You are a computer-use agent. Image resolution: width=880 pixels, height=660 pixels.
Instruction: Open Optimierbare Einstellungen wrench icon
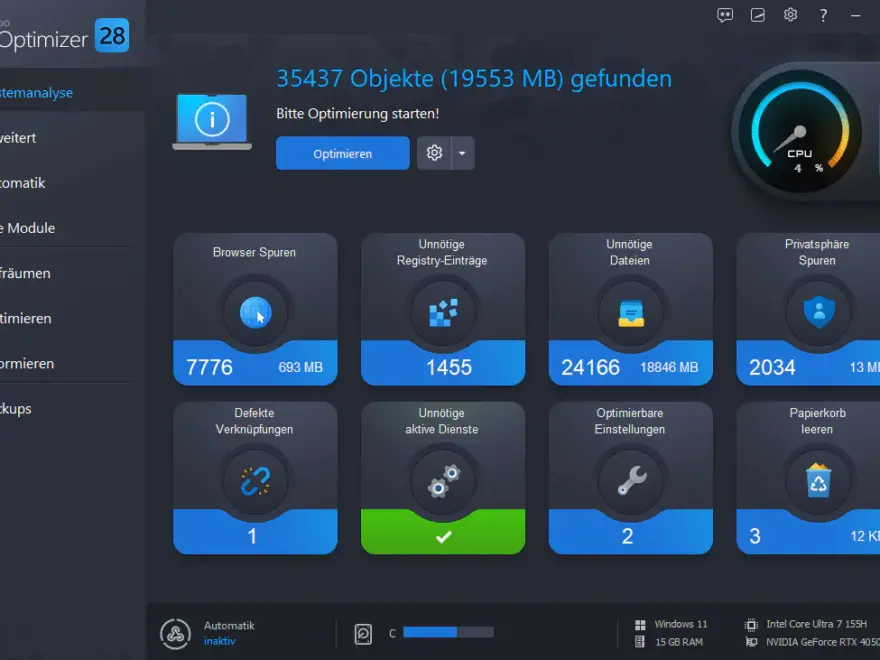(631, 482)
